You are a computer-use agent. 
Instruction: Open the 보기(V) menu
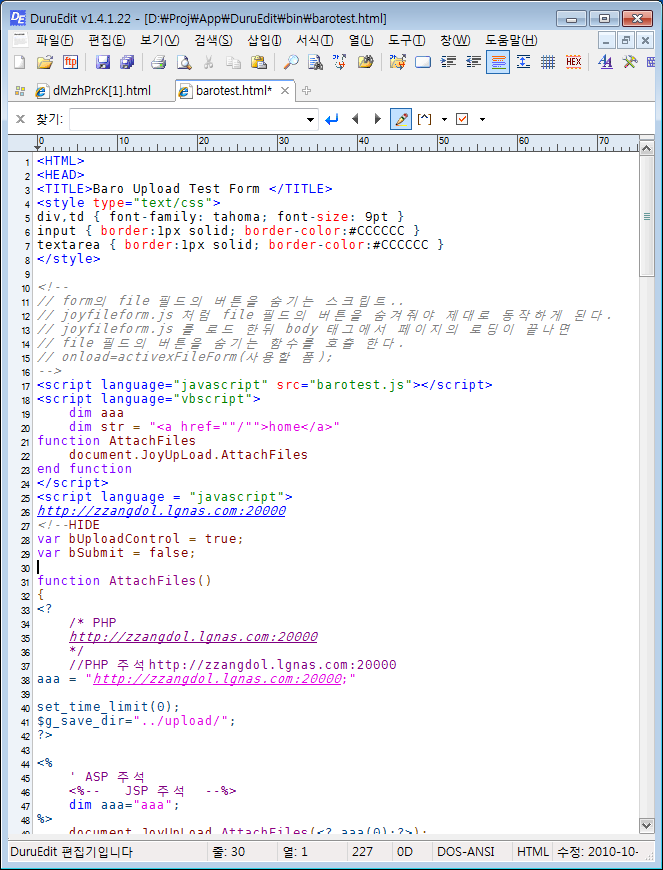point(160,41)
